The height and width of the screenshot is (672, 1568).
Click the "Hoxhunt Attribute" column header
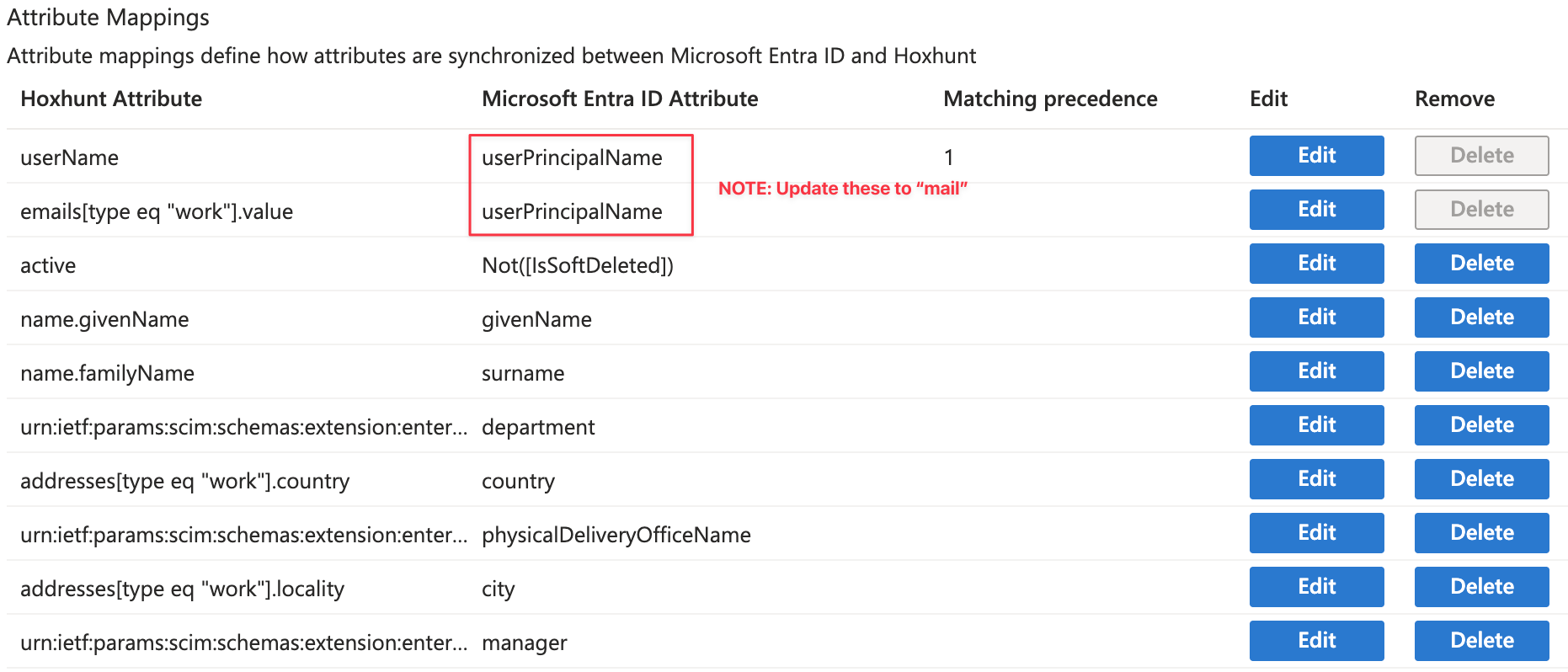pos(111,99)
